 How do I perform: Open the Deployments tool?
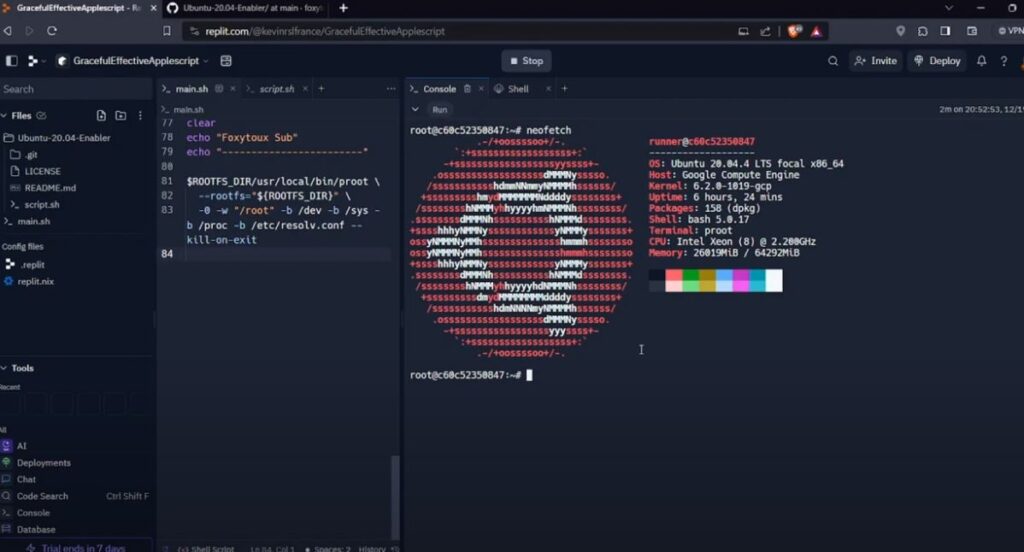coord(43,463)
